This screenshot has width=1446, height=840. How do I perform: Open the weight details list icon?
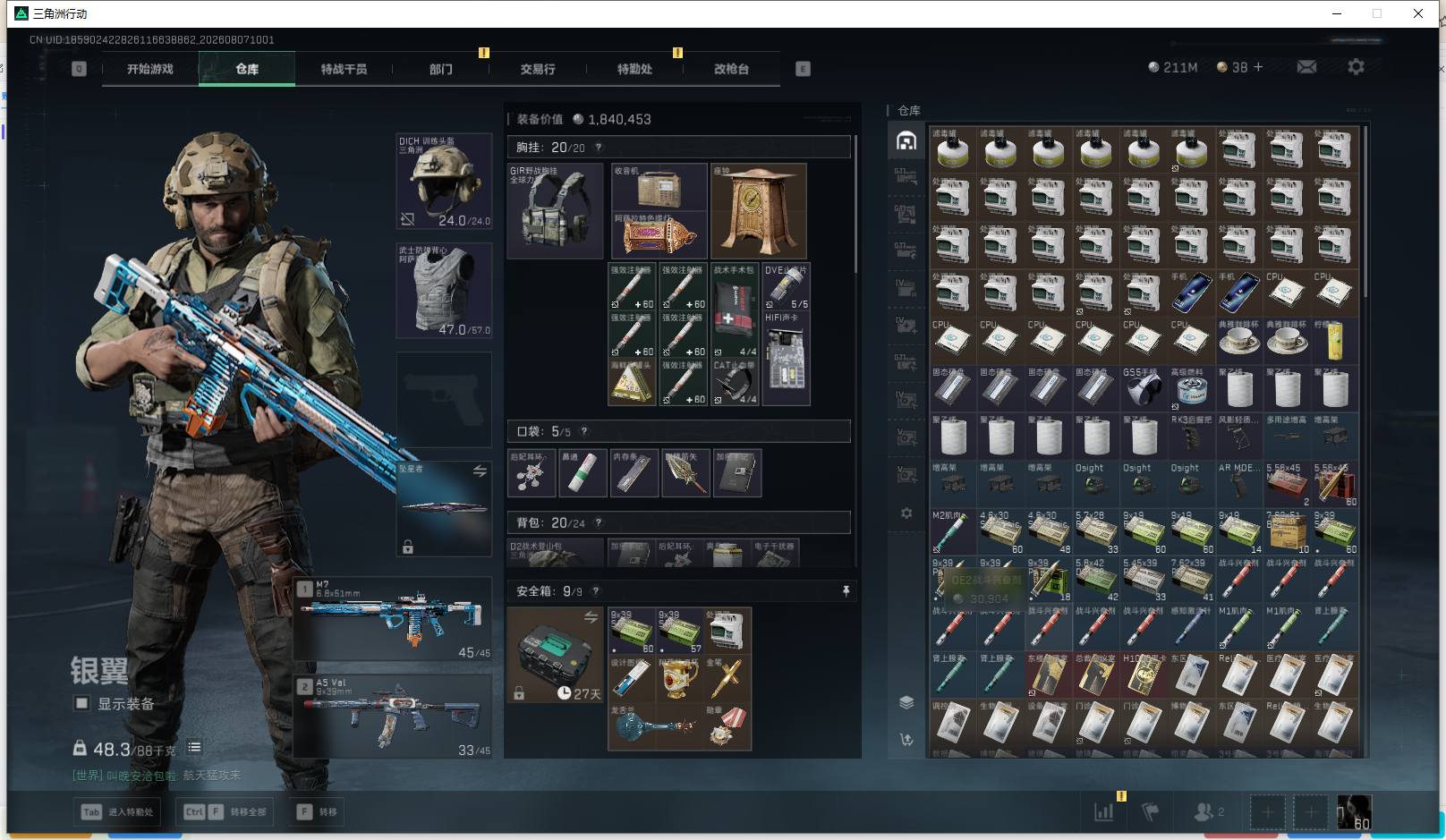194,747
